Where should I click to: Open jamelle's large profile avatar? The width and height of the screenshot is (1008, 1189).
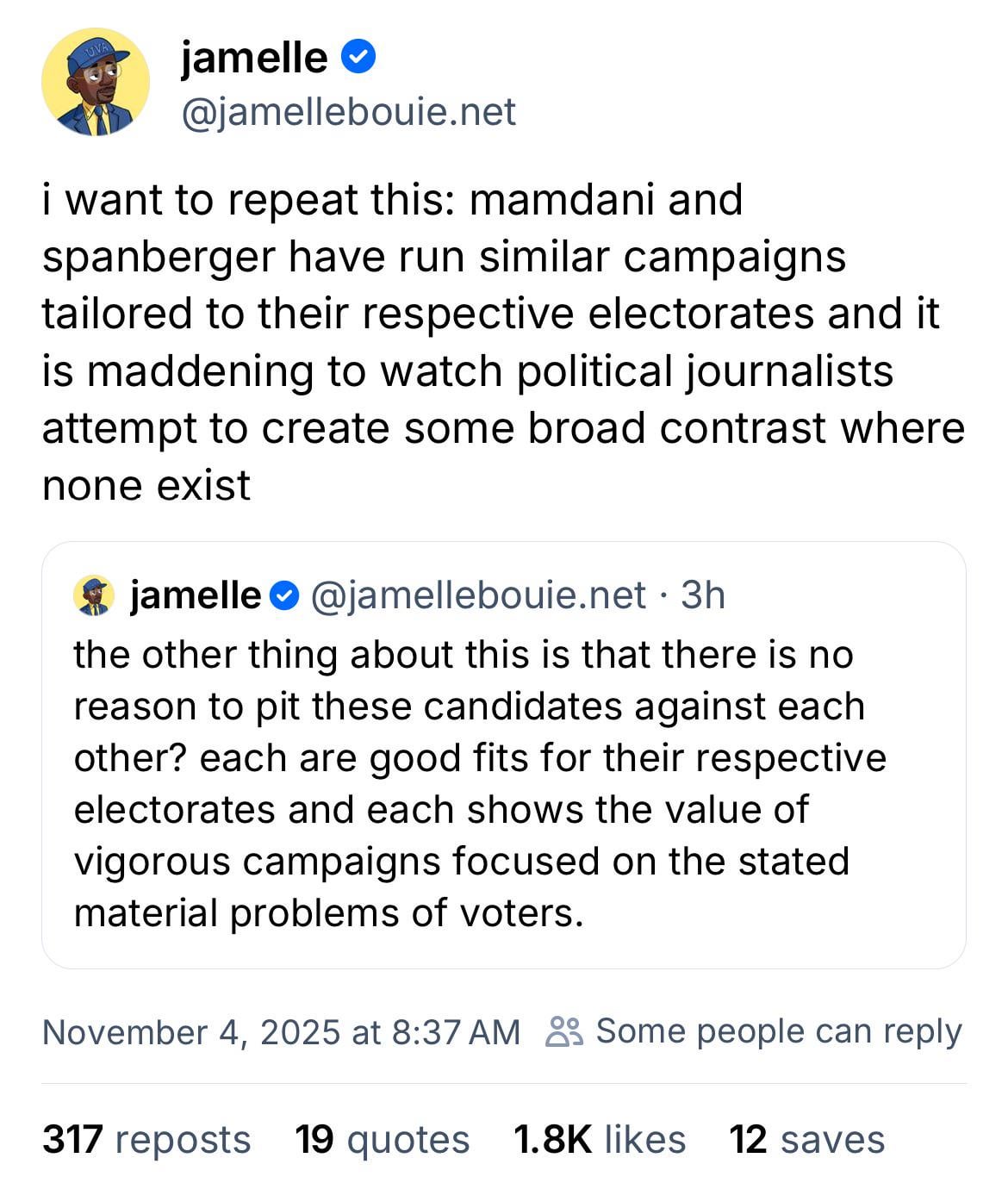(x=96, y=83)
